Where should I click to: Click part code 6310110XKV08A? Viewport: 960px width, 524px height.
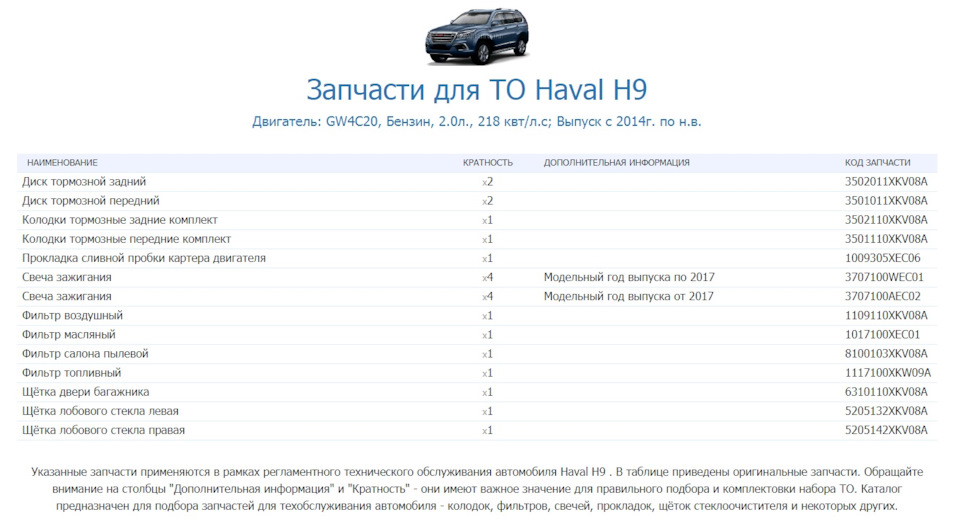click(x=886, y=392)
